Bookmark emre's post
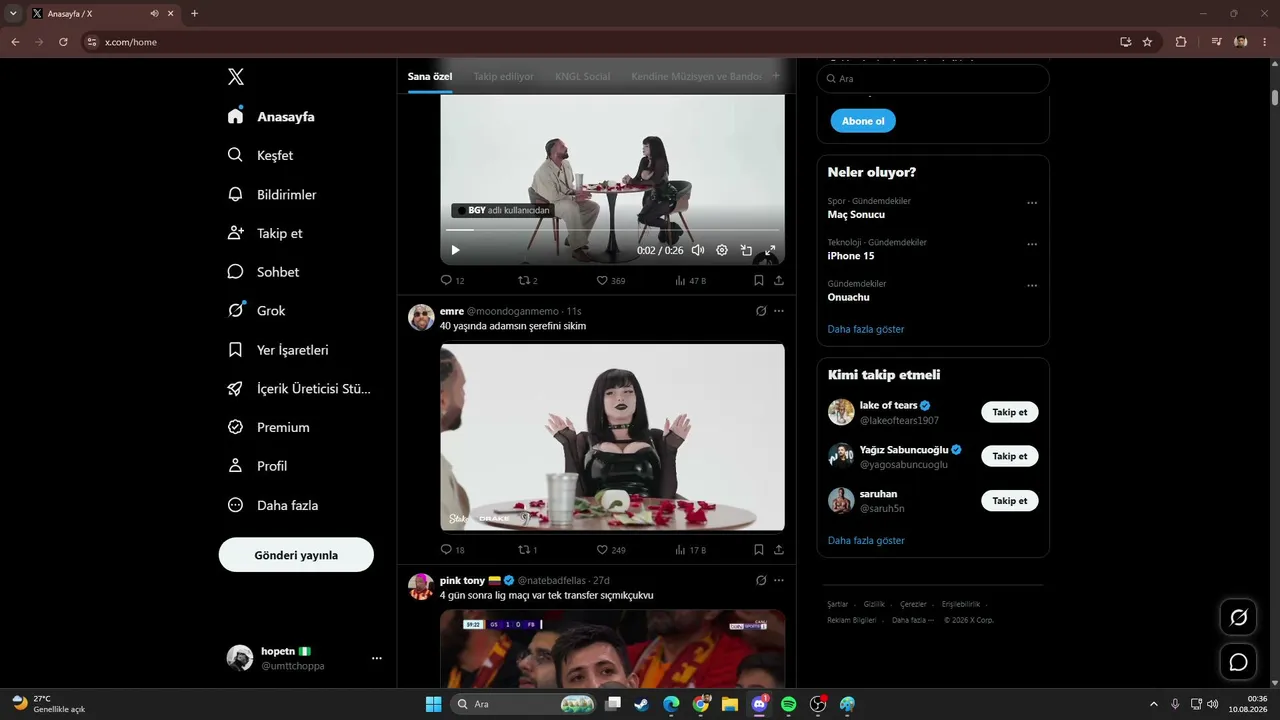Image resolution: width=1280 pixels, height=720 pixels. (x=759, y=550)
